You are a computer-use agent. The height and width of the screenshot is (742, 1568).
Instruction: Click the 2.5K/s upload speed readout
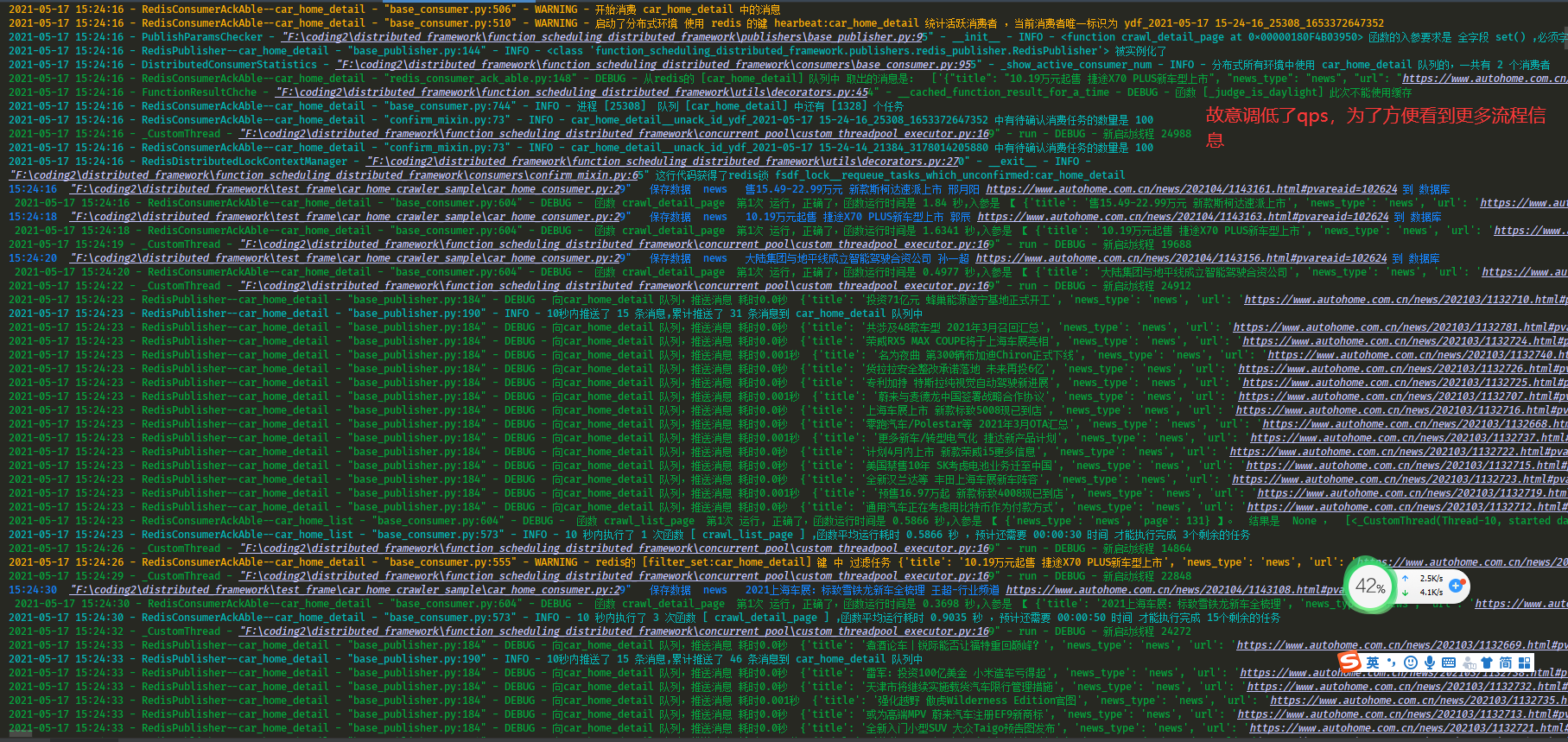click(x=1432, y=578)
